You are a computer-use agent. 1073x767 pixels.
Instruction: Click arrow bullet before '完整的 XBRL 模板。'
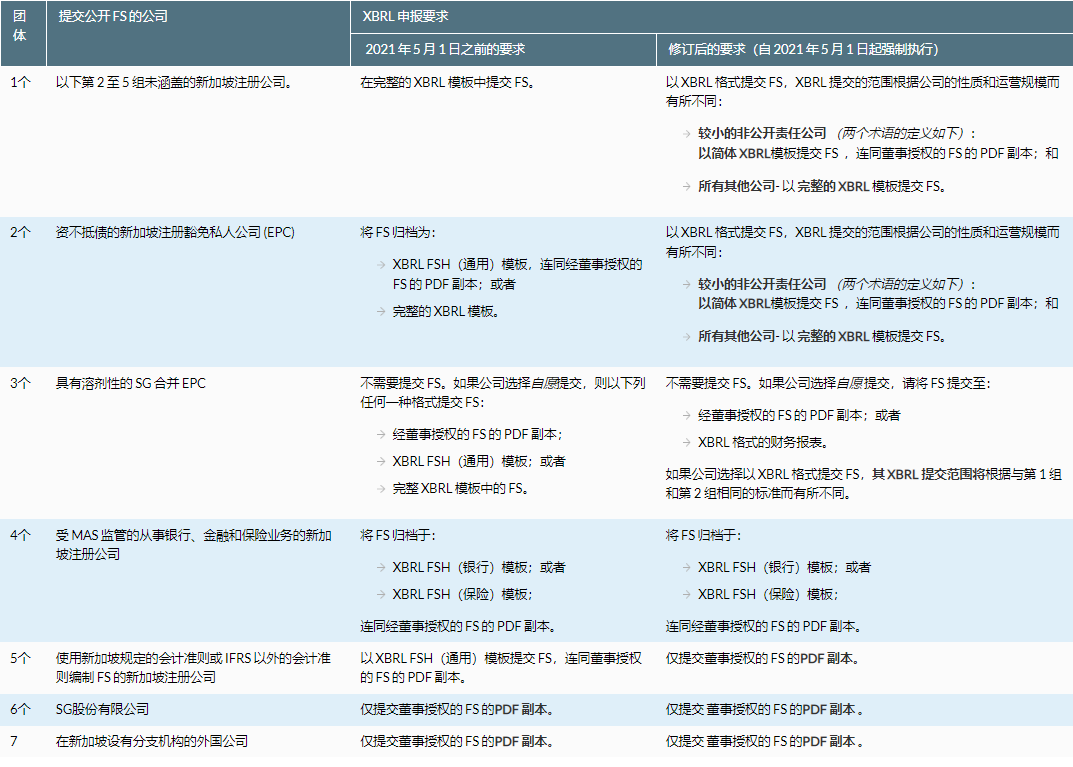coord(381,311)
